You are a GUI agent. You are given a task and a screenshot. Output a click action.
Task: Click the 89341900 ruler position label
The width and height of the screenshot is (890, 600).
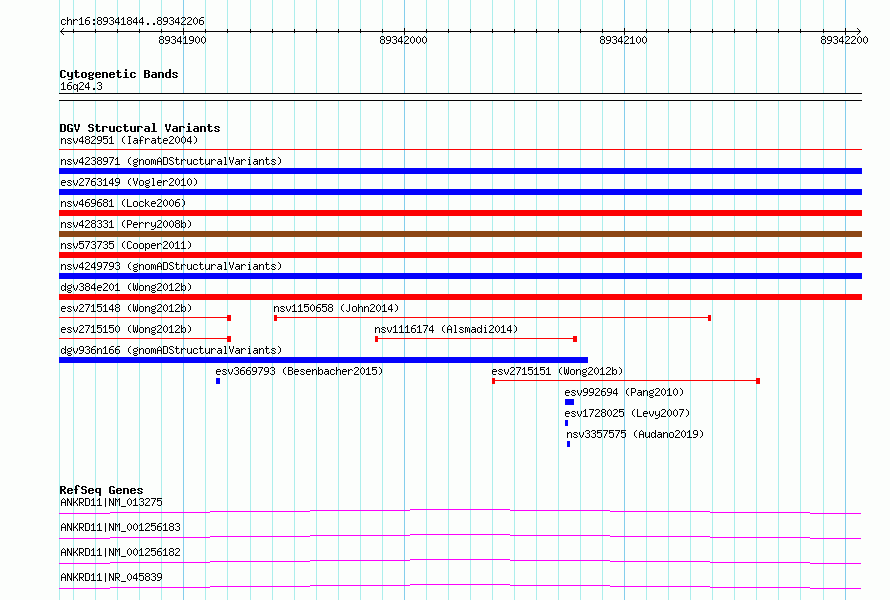coord(182,40)
